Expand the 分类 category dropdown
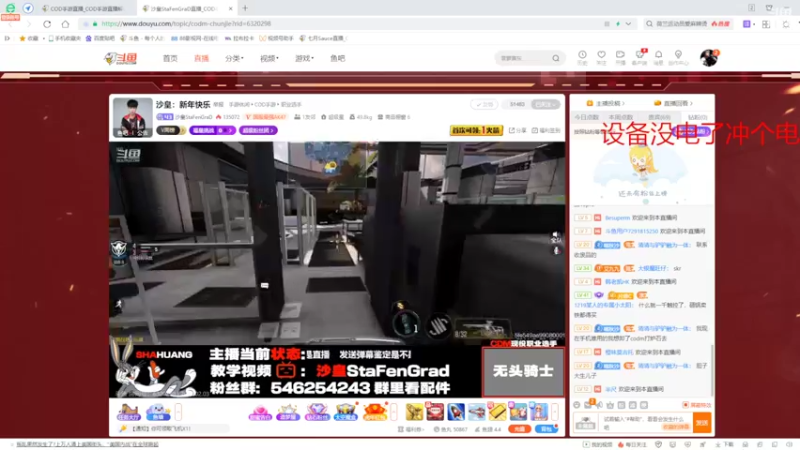800x450 pixels. point(234,58)
